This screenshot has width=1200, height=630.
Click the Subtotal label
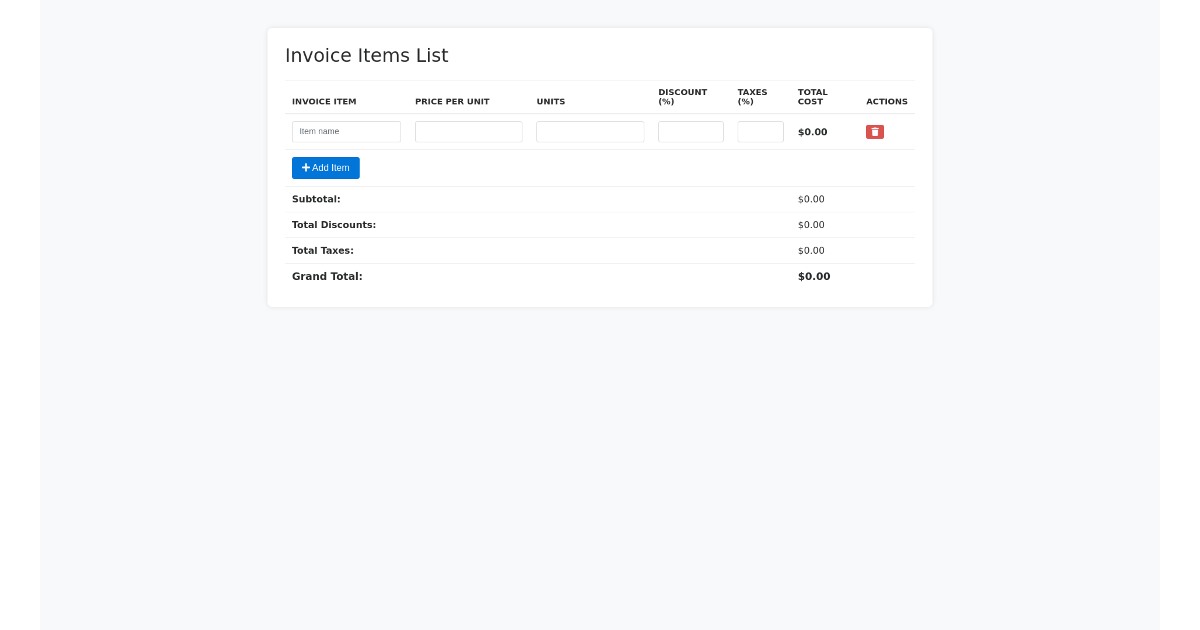click(x=316, y=199)
